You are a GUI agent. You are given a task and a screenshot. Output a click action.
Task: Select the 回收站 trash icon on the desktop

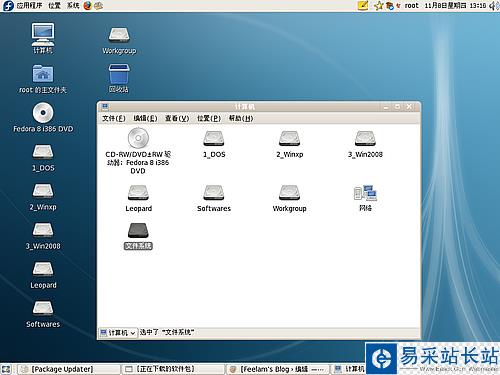[x=119, y=79]
